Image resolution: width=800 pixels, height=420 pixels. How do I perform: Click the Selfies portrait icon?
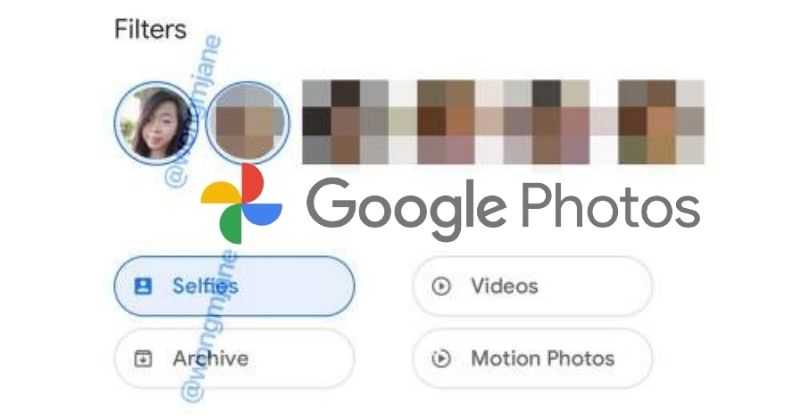[x=143, y=286]
